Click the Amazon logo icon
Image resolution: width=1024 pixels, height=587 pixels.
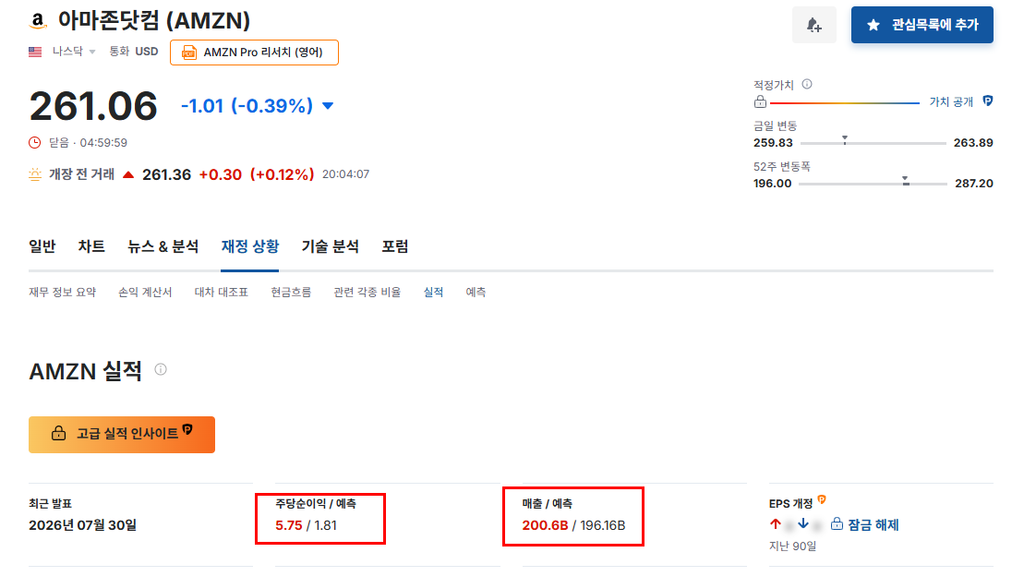[38, 21]
